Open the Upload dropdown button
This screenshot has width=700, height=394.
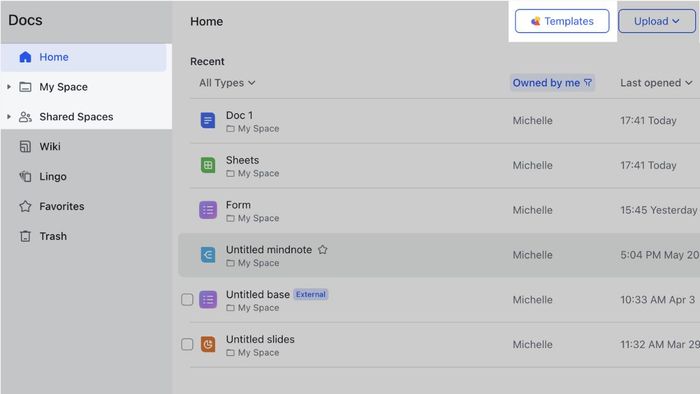click(x=657, y=21)
